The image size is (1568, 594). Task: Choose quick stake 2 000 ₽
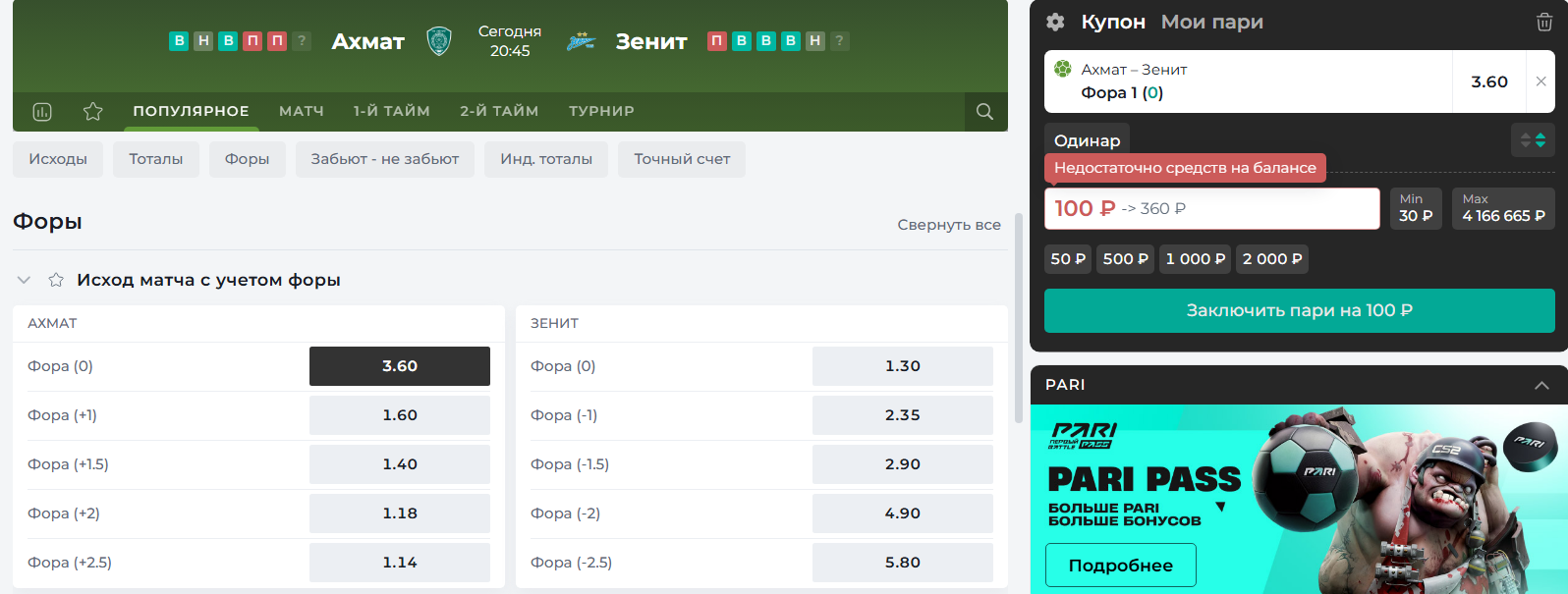point(1272,259)
